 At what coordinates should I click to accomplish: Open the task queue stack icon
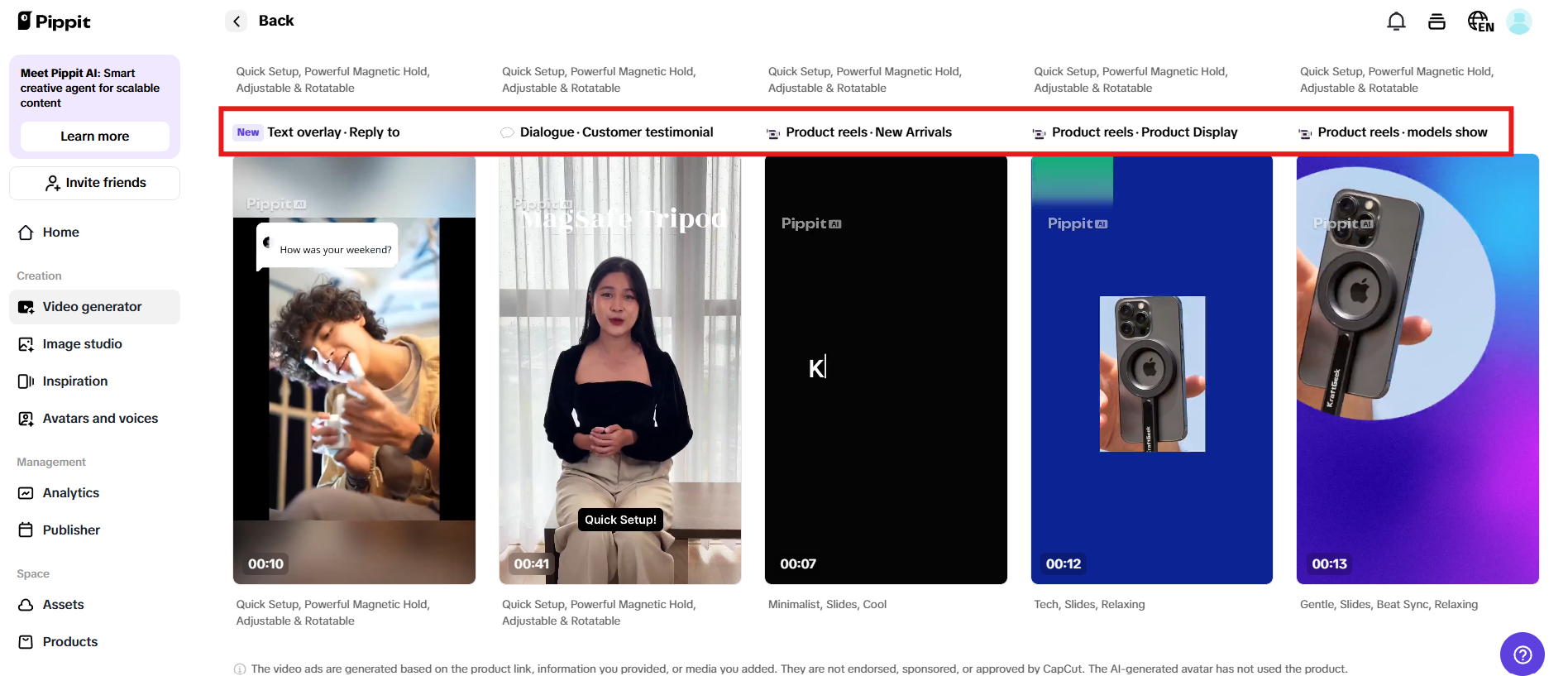point(1437,22)
